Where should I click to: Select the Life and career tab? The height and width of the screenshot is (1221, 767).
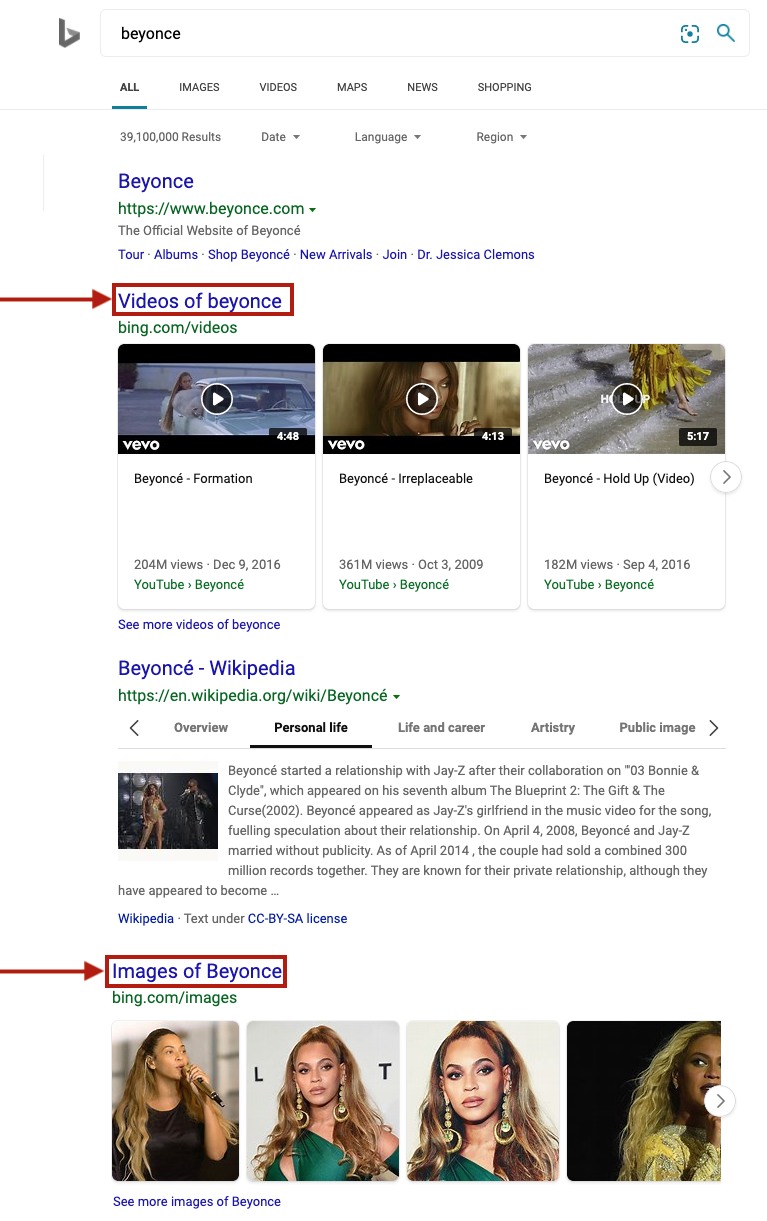click(x=441, y=727)
